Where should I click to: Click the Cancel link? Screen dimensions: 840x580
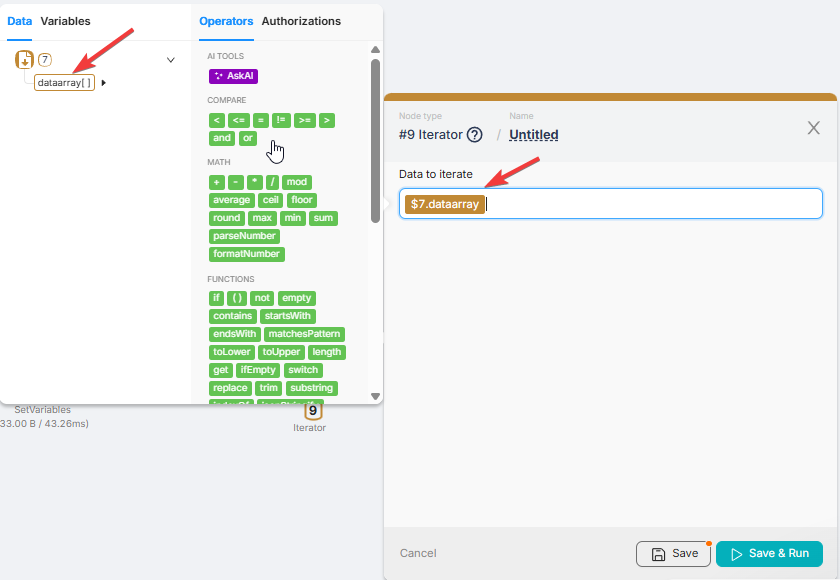[x=418, y=554]
